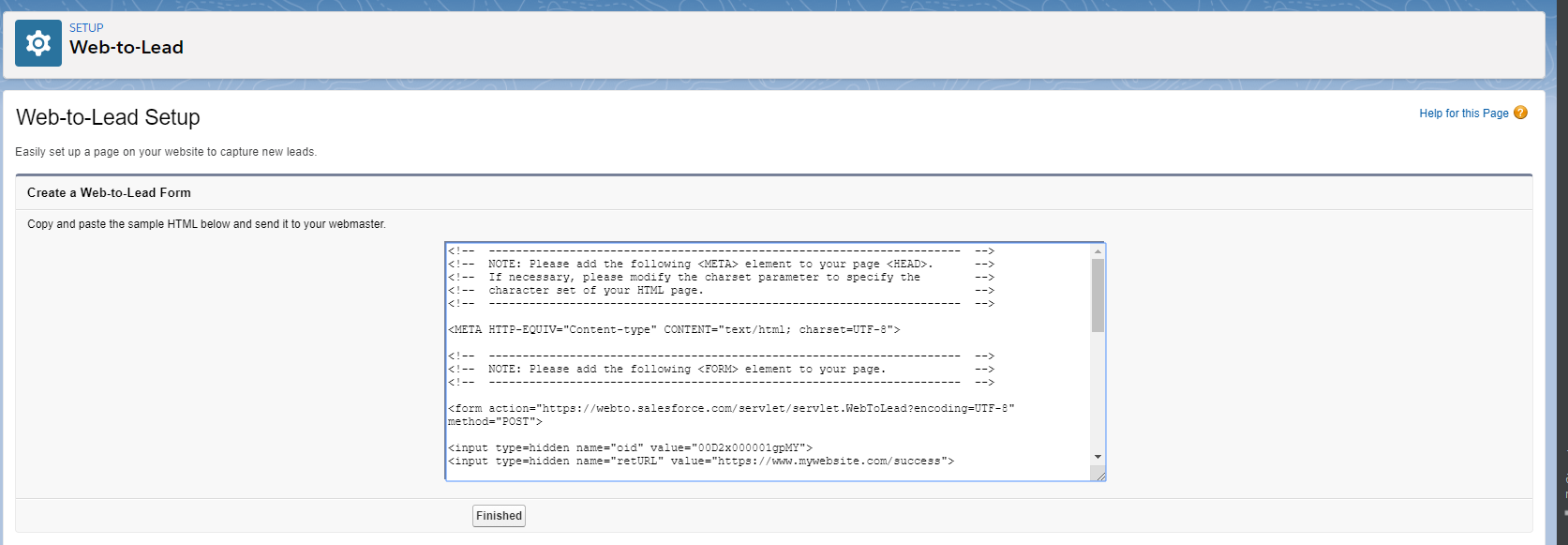Viewport: 1568px width, 545px height.
Task: Click the textarea resize handle corner
Action: coord(1100,476)
